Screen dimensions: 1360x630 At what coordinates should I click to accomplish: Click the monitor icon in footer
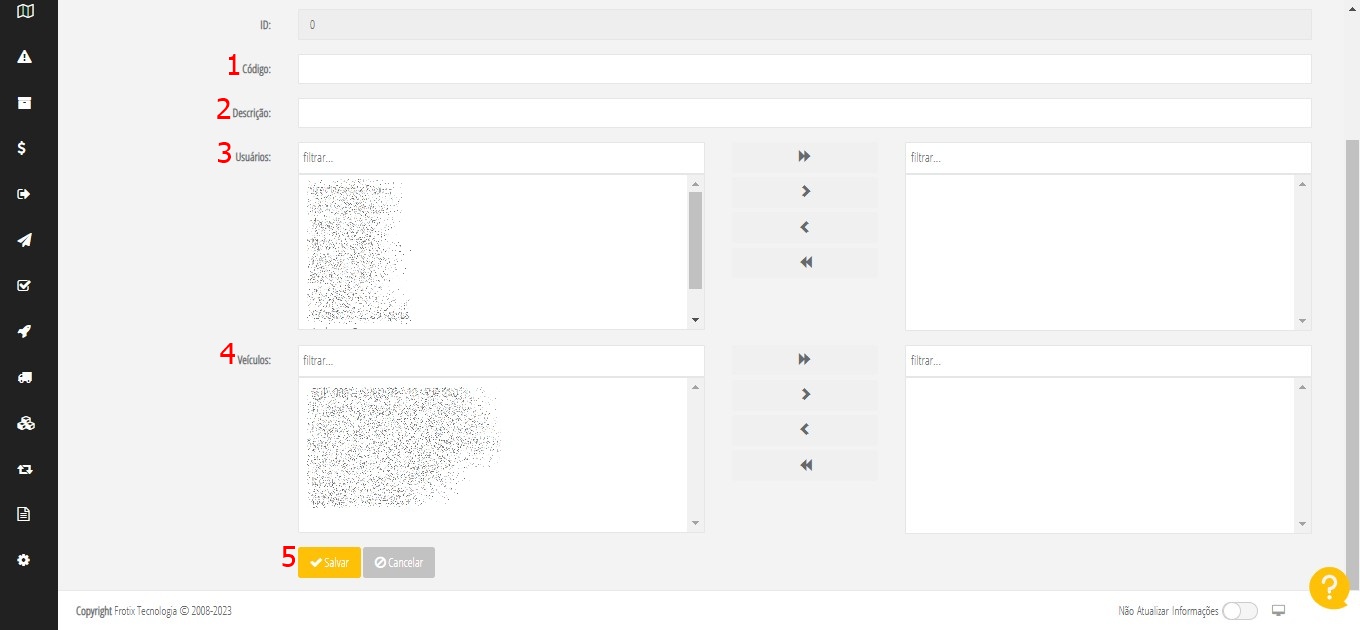pos(1278,611)
